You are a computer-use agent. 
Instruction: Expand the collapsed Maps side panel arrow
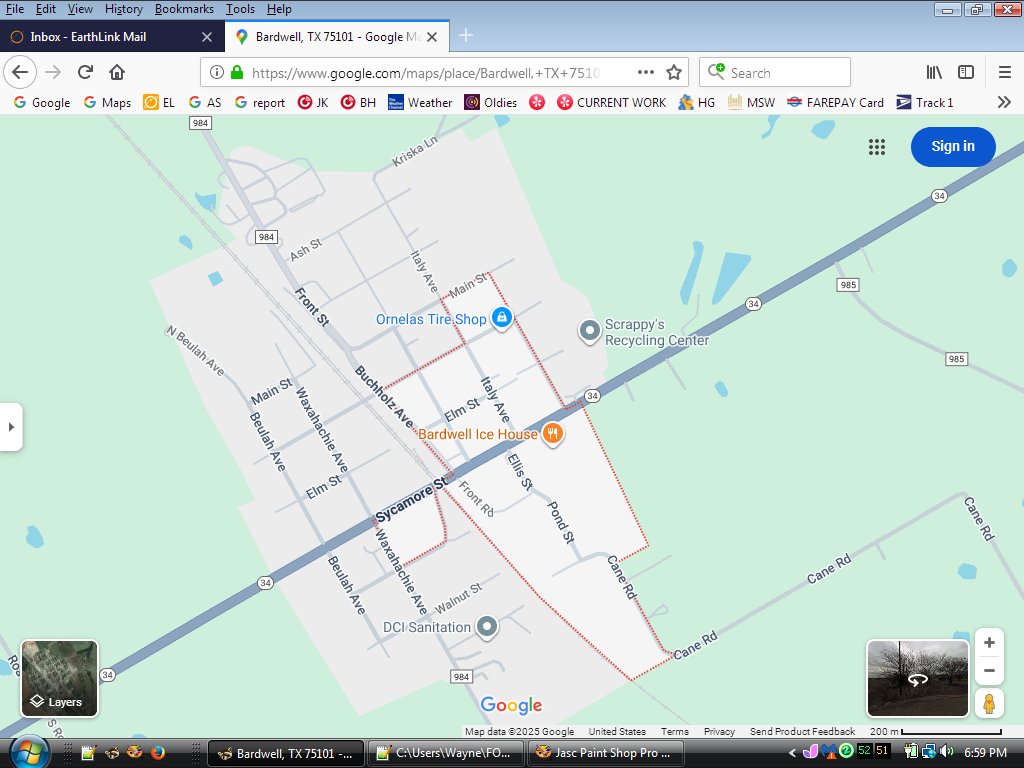[x=11, y=427]
